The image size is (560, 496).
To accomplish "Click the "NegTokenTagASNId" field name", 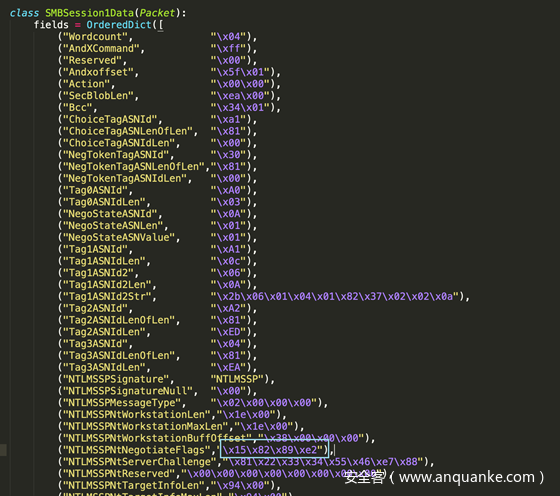I will [116, 155].
